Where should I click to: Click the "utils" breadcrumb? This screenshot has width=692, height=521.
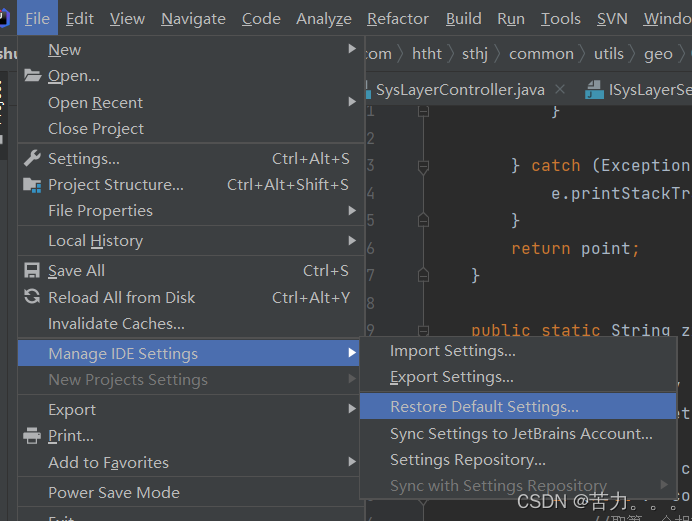pyautogui.click(x=608, y=54)
